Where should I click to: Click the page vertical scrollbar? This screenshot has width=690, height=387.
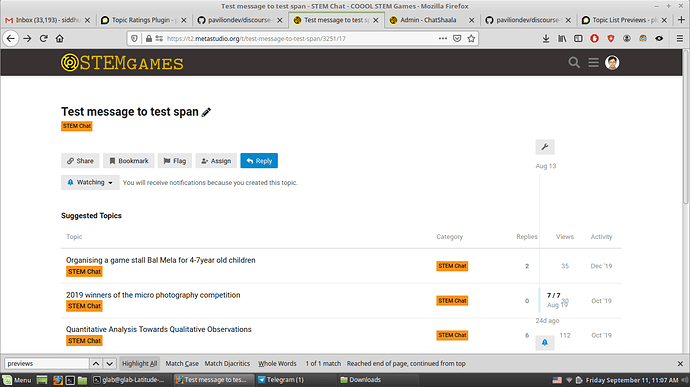[686, 128]
